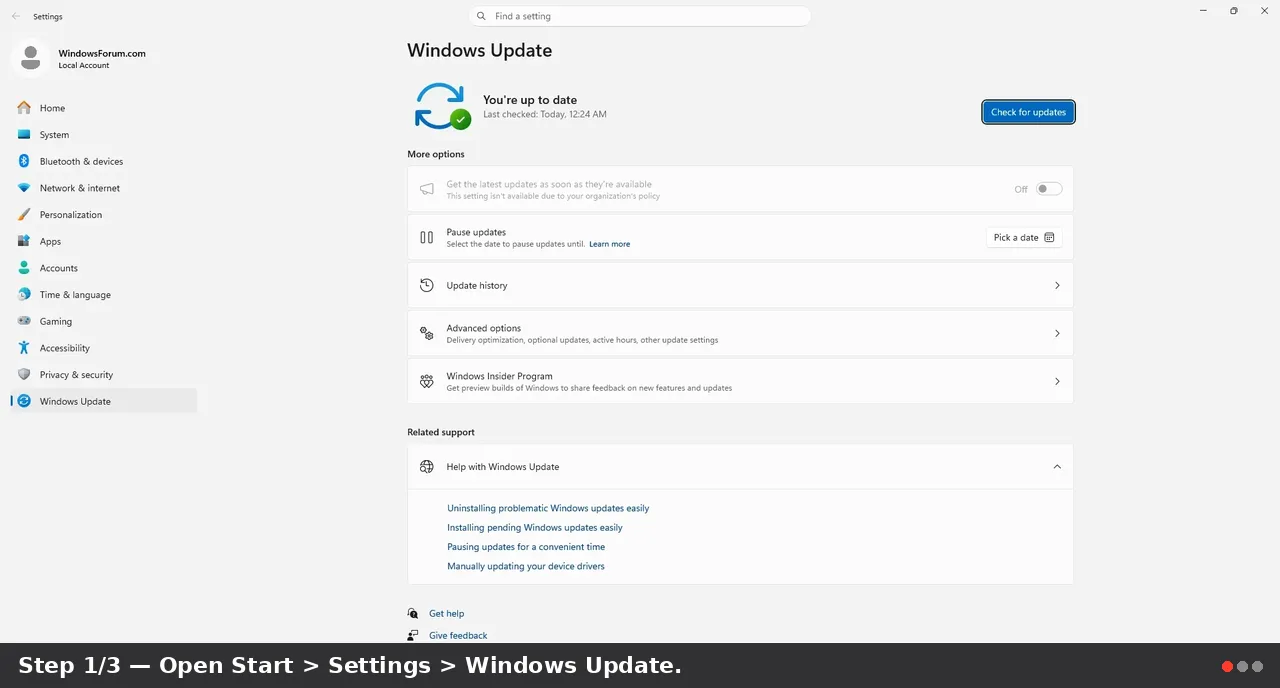Open Pausing updates for a convenient time
The image size is (1280, 688).
[526, 547]
